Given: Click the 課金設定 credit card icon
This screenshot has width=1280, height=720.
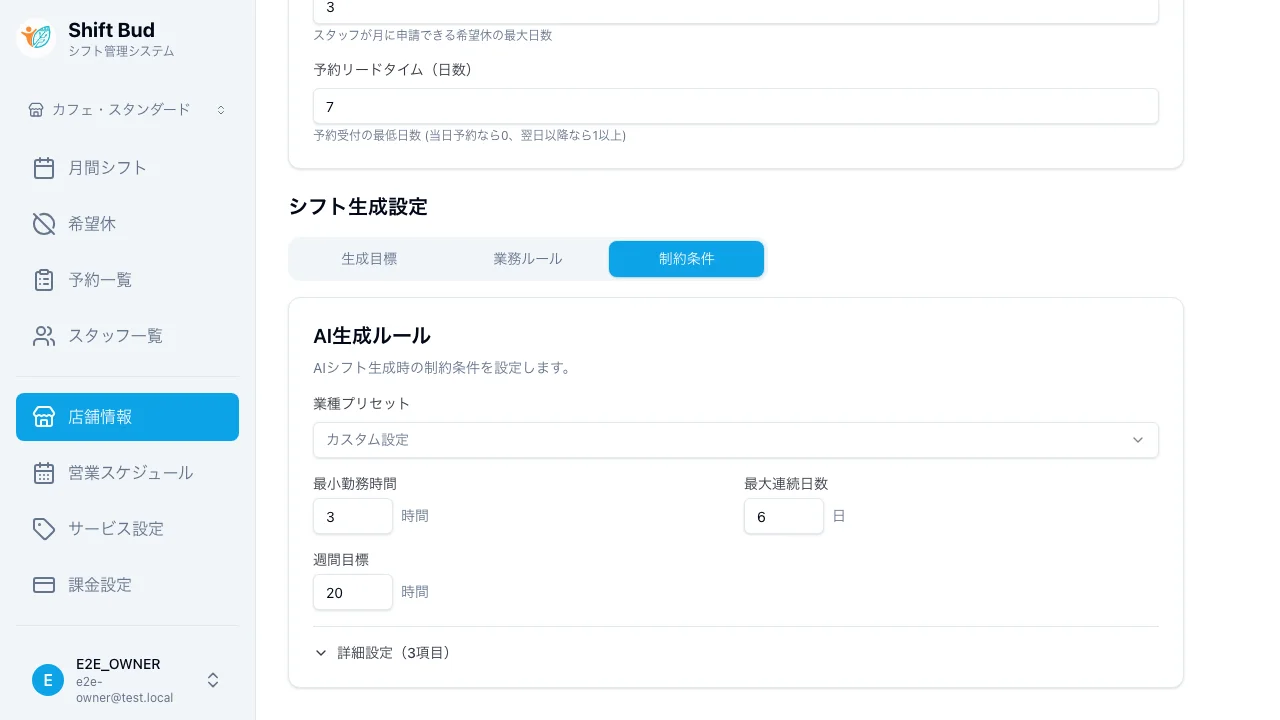Looking at the screenshot, I should [44, 585].
